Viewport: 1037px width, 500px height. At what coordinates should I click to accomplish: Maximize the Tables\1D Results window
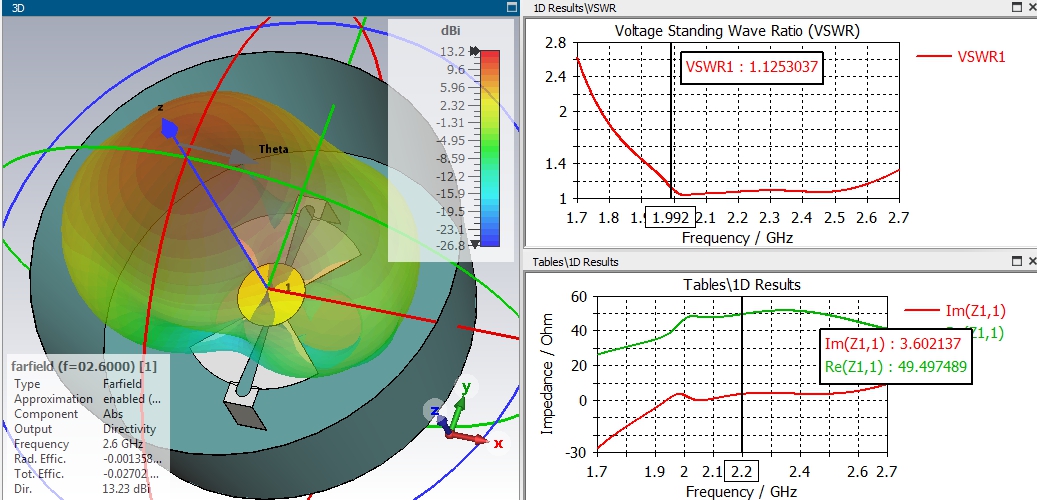point(1017,261)
